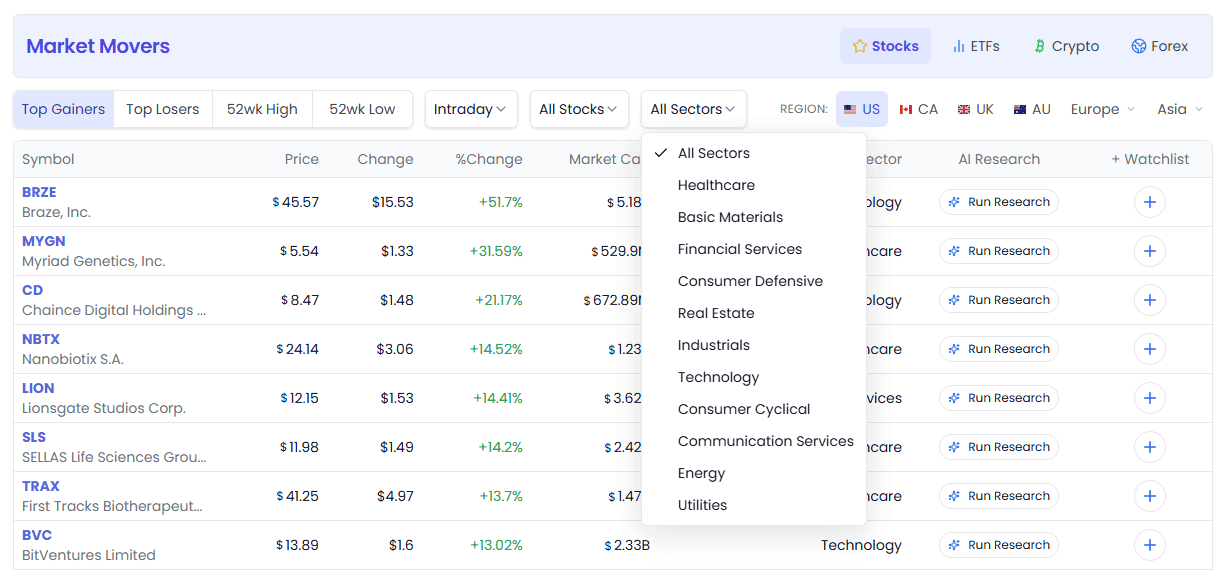
Task: Select the Top Gainers tab
Action: point(64,109)
